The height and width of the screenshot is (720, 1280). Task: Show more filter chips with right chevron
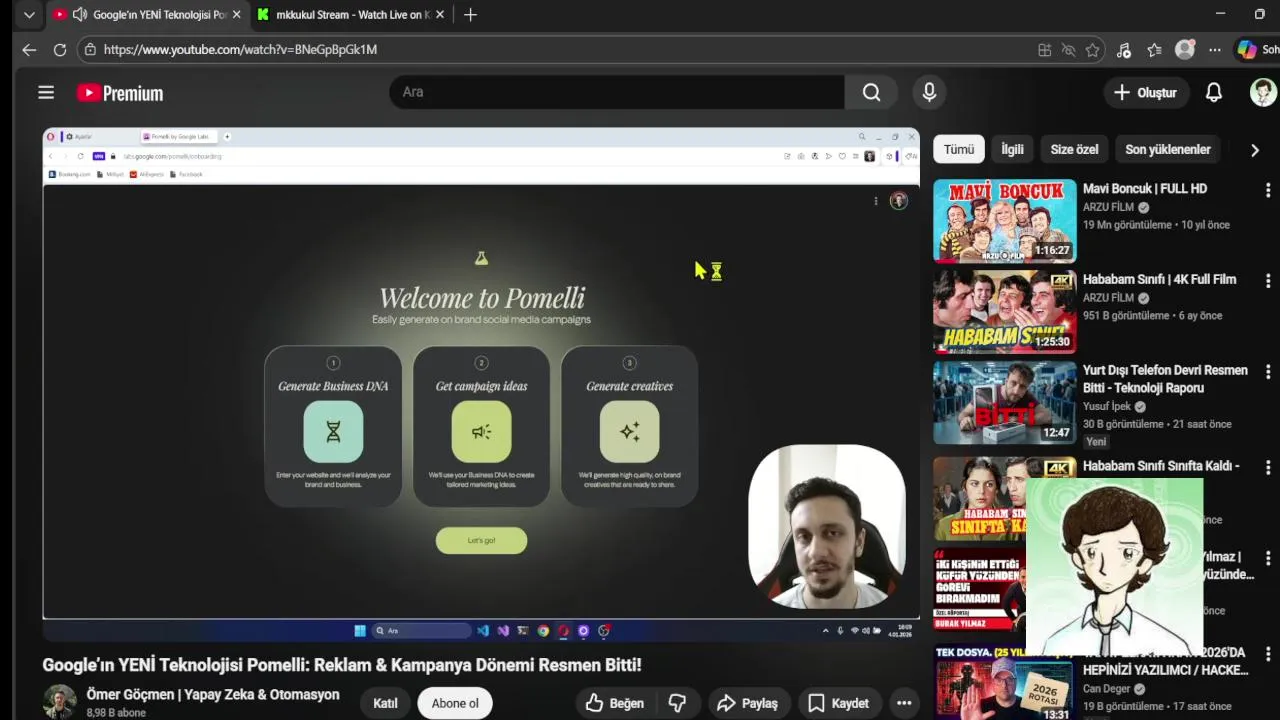click(1255, 150)
